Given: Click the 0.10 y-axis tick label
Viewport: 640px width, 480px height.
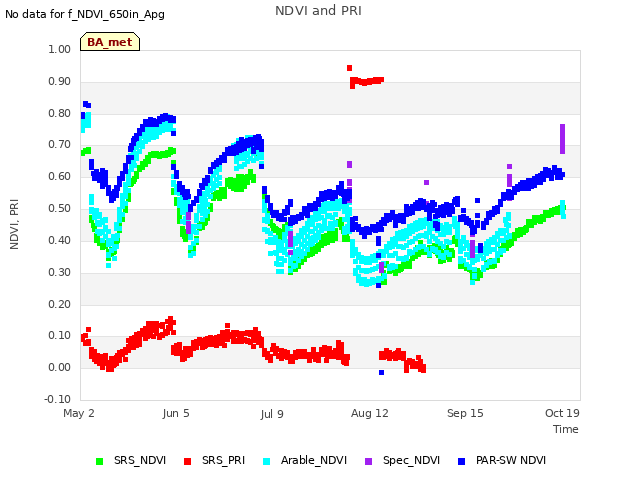Looking at the screenshot, I should [60, 336].
